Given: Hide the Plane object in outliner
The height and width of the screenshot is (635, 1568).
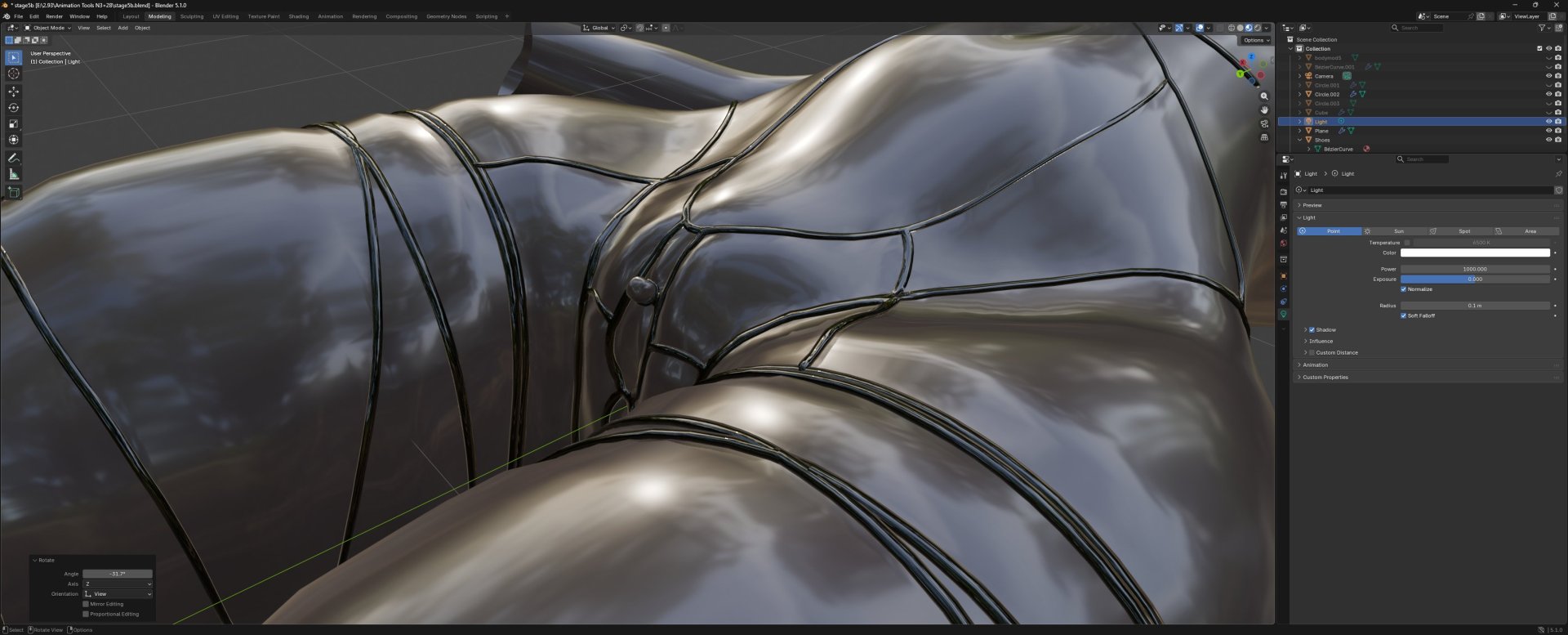Looking at the screenshot, I should pyautogui.click(x=1548, y=131).
